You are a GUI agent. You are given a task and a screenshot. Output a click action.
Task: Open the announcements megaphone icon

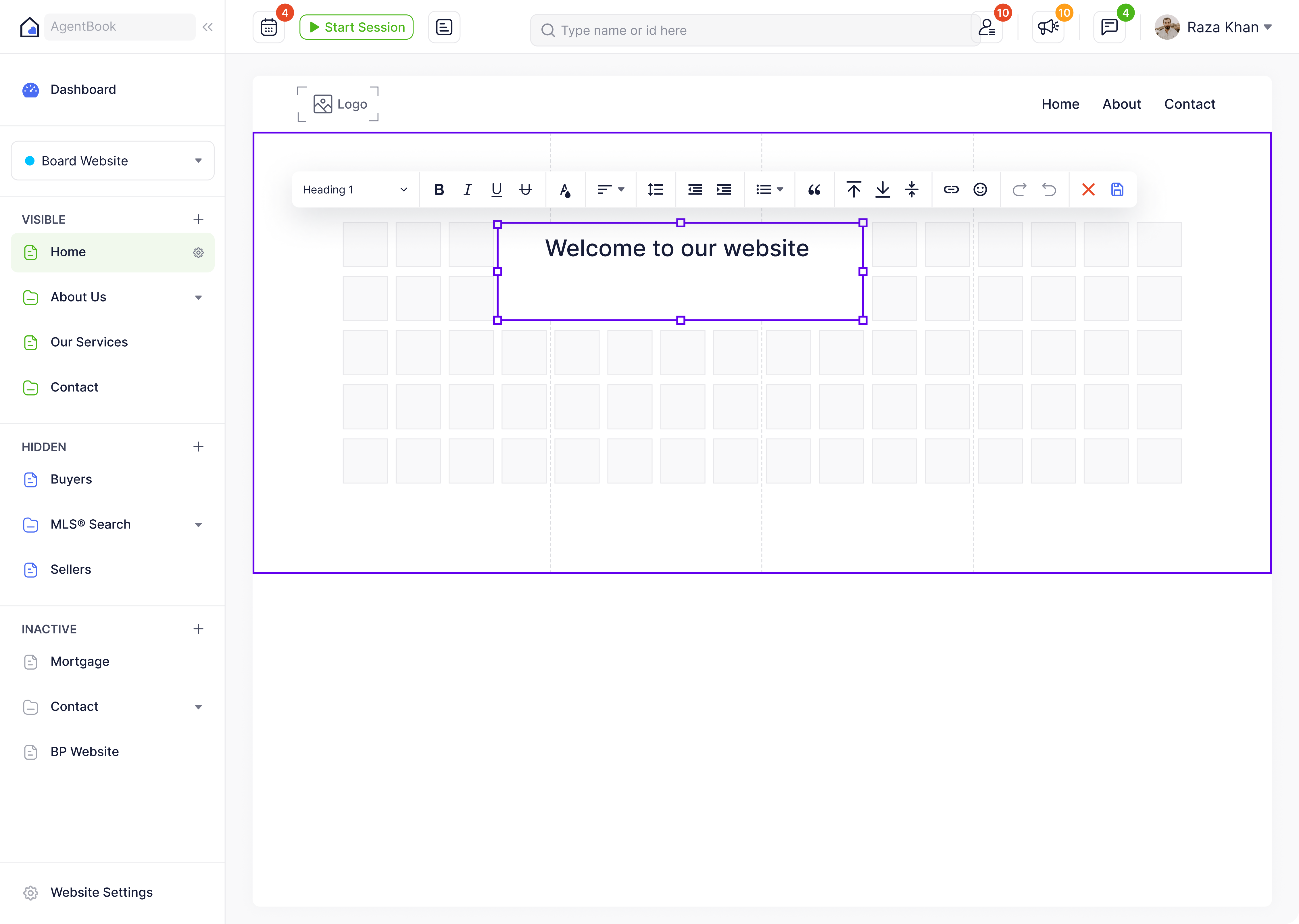click(x=1048, y=27)
